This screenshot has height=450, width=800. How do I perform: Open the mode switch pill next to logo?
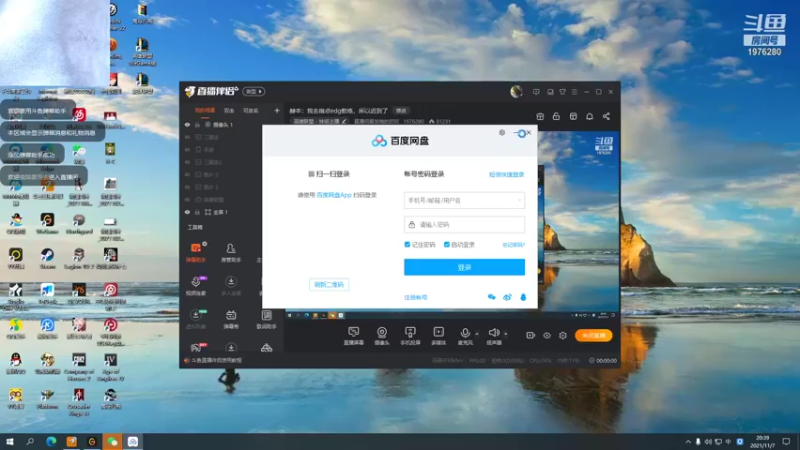pyautogui.click(x=254, y=92)
